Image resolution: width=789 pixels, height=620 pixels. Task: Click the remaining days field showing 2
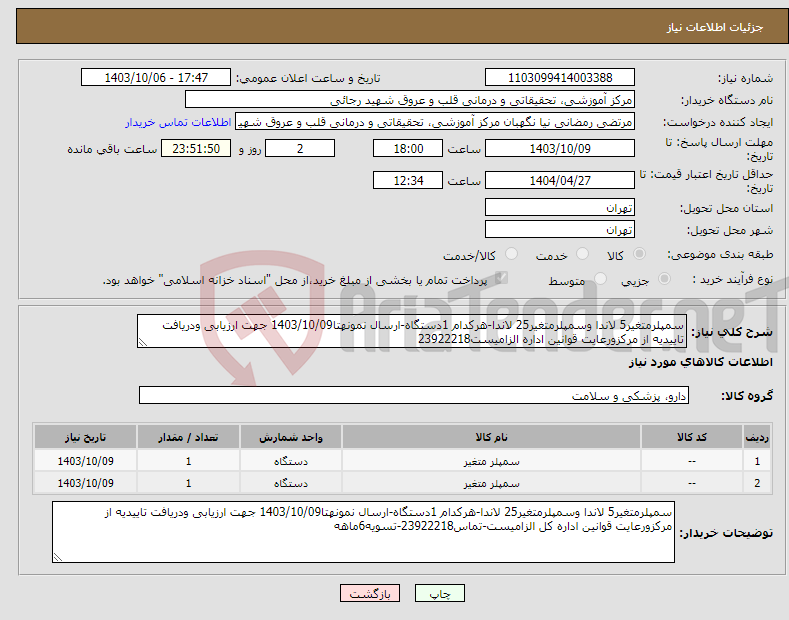coord(300,148)
